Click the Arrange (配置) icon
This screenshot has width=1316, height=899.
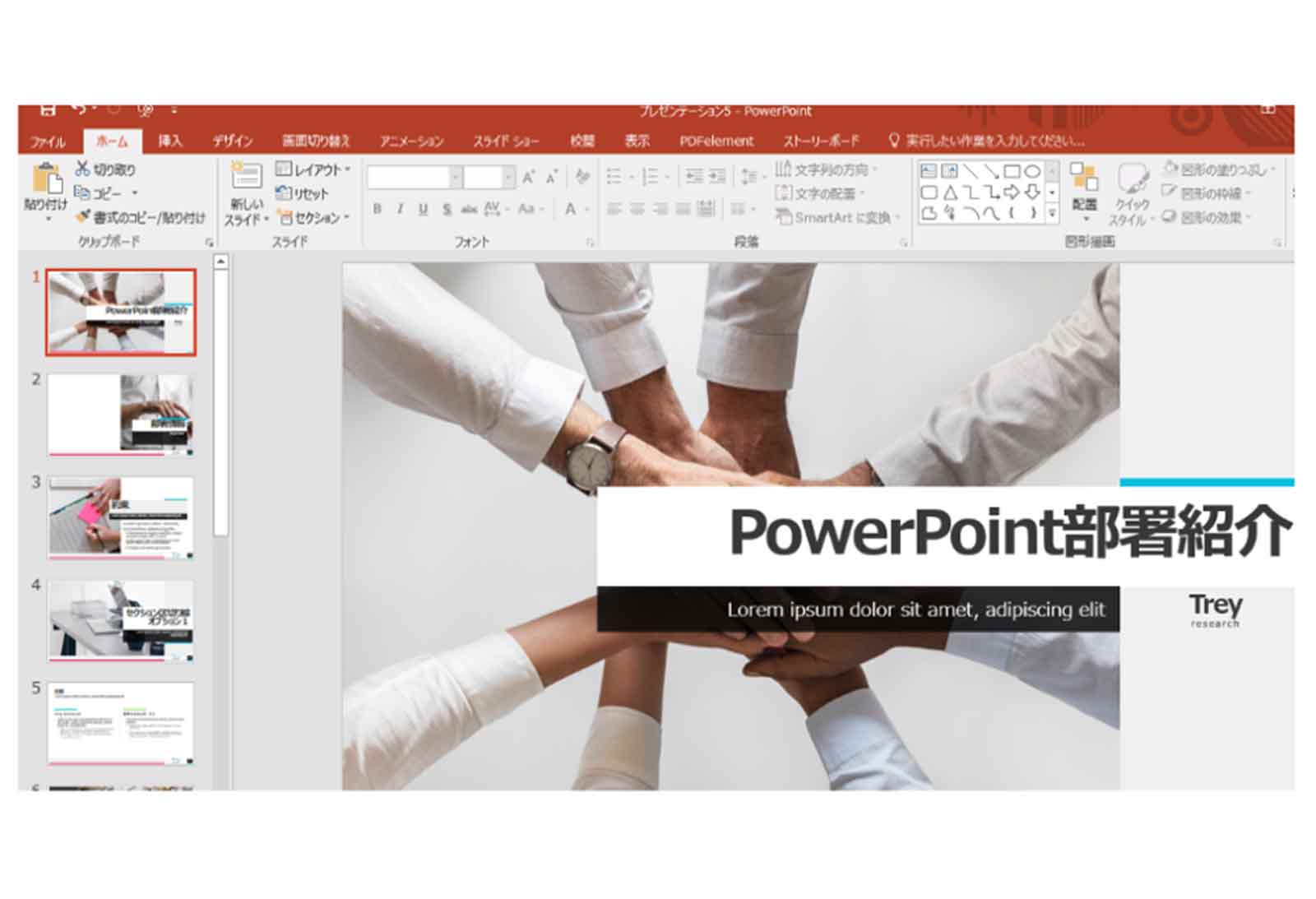(x=1083, y=179)
